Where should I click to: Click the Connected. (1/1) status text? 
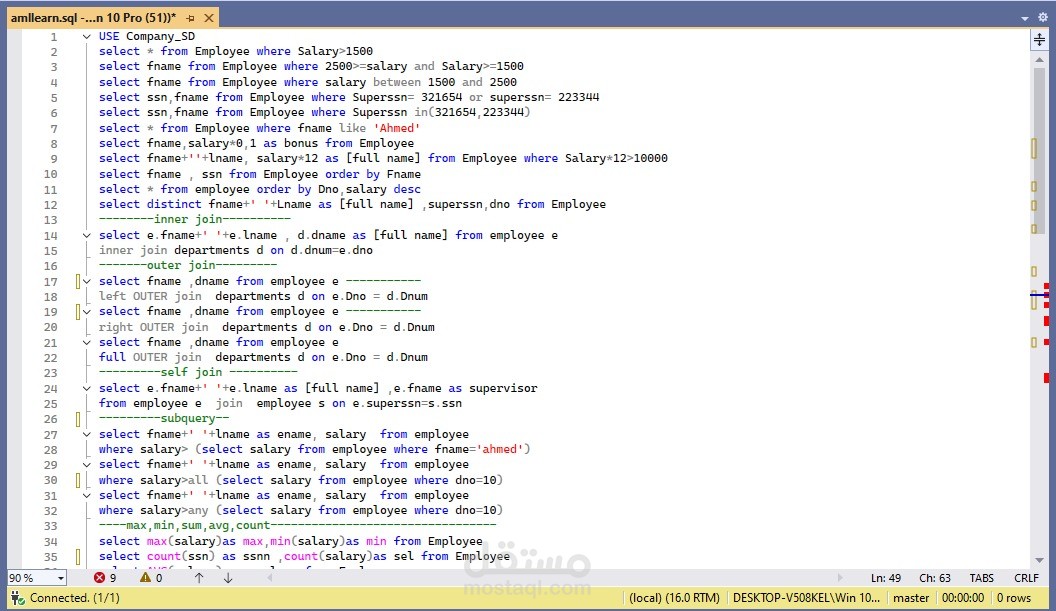click(75, 598)
